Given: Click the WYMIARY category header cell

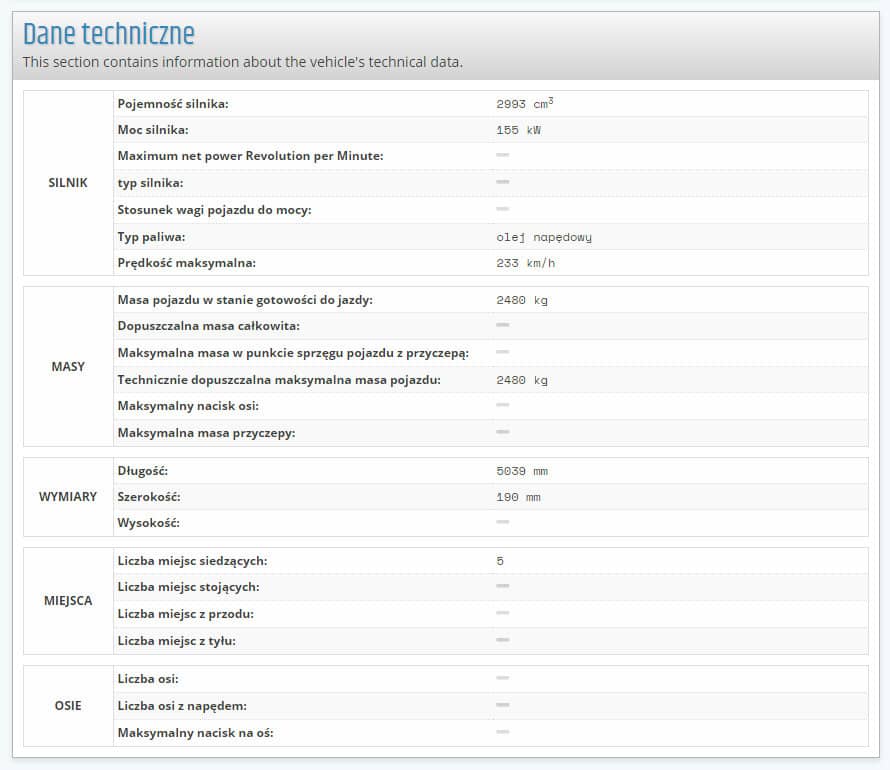Looking at the screenshot, I should pos(68,497).
